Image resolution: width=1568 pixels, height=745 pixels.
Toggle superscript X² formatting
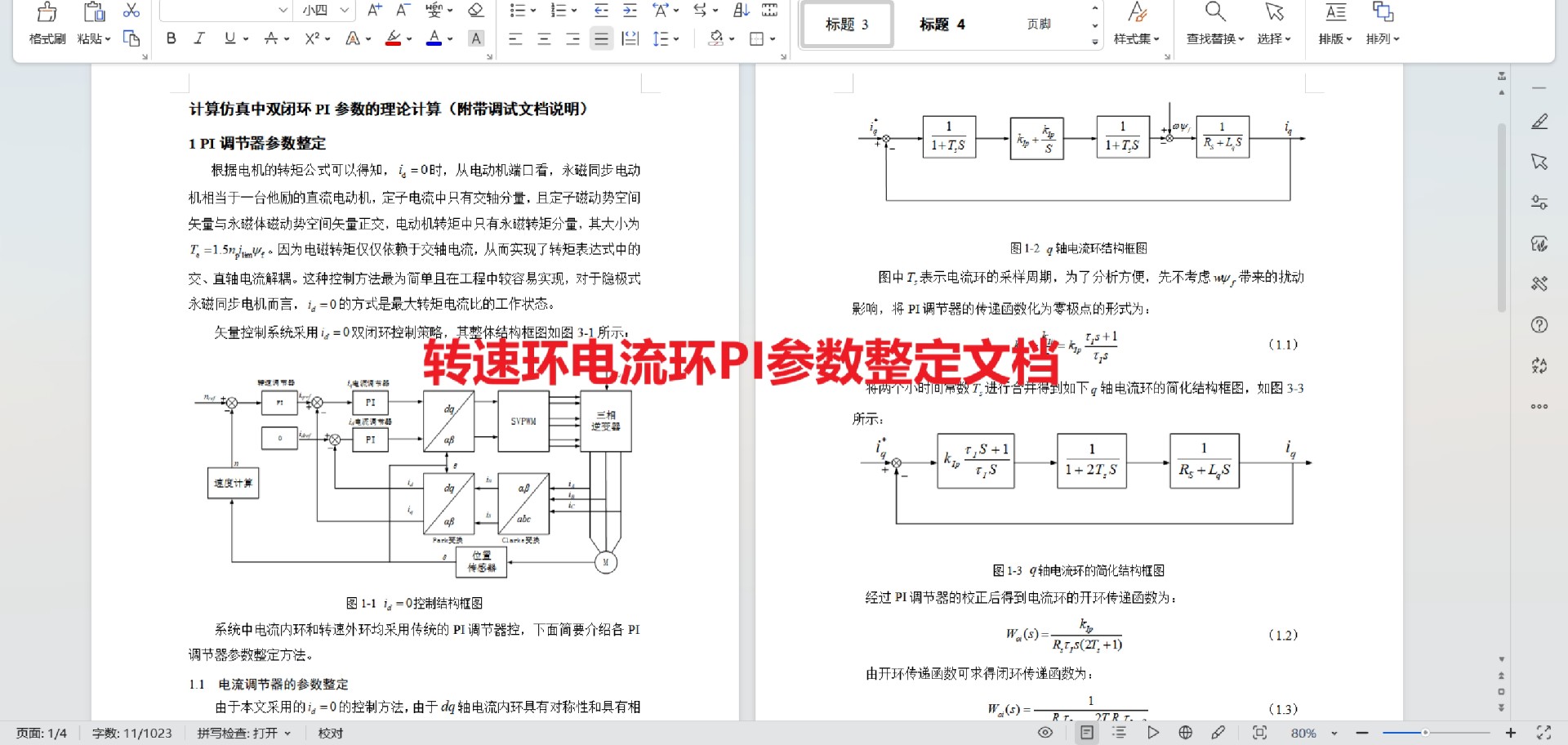pos(312,38)
